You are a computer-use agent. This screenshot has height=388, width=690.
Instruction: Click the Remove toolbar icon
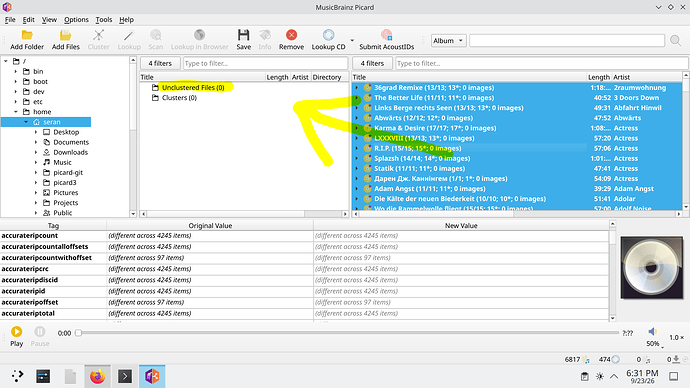click(x=291, y=35)
